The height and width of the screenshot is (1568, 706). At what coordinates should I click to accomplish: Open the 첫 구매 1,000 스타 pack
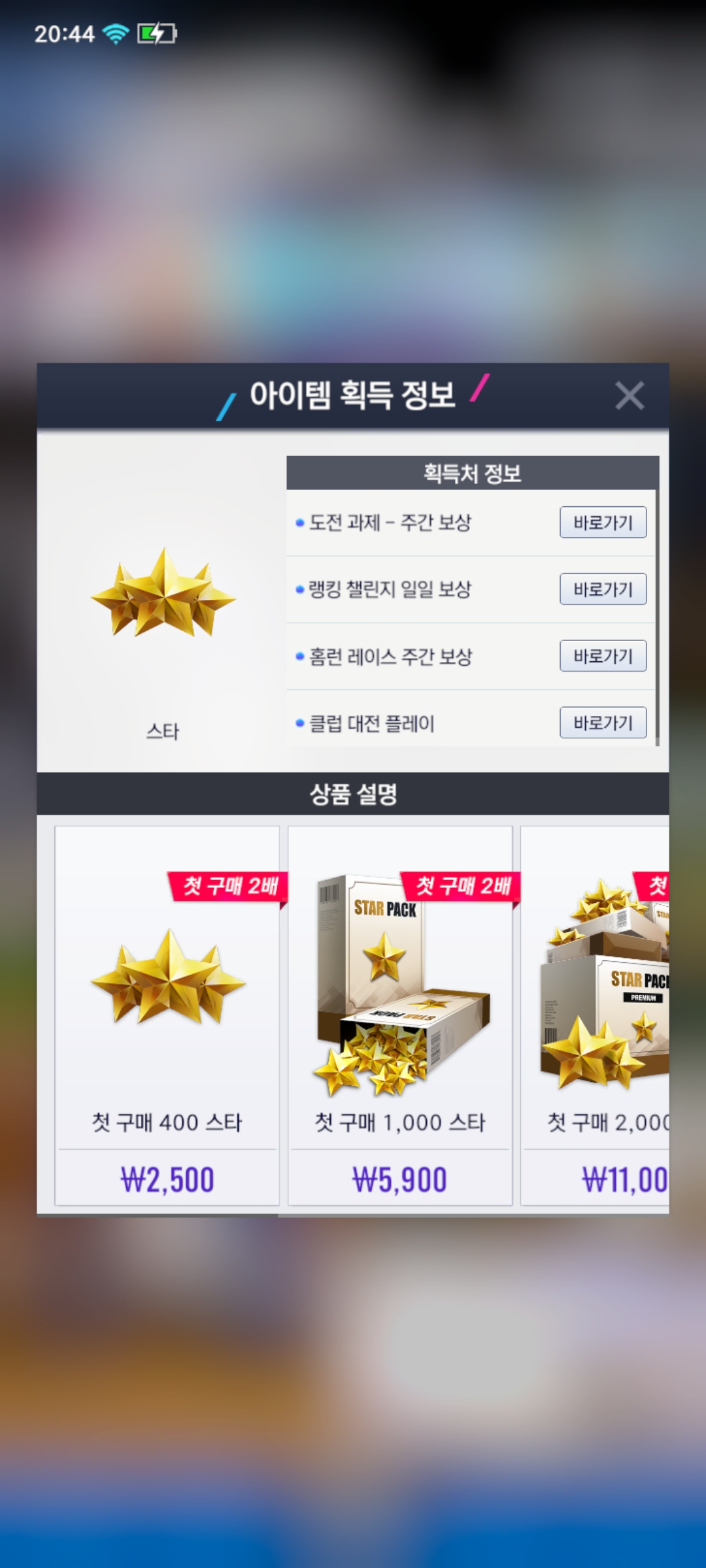[x=400, y=1016]
